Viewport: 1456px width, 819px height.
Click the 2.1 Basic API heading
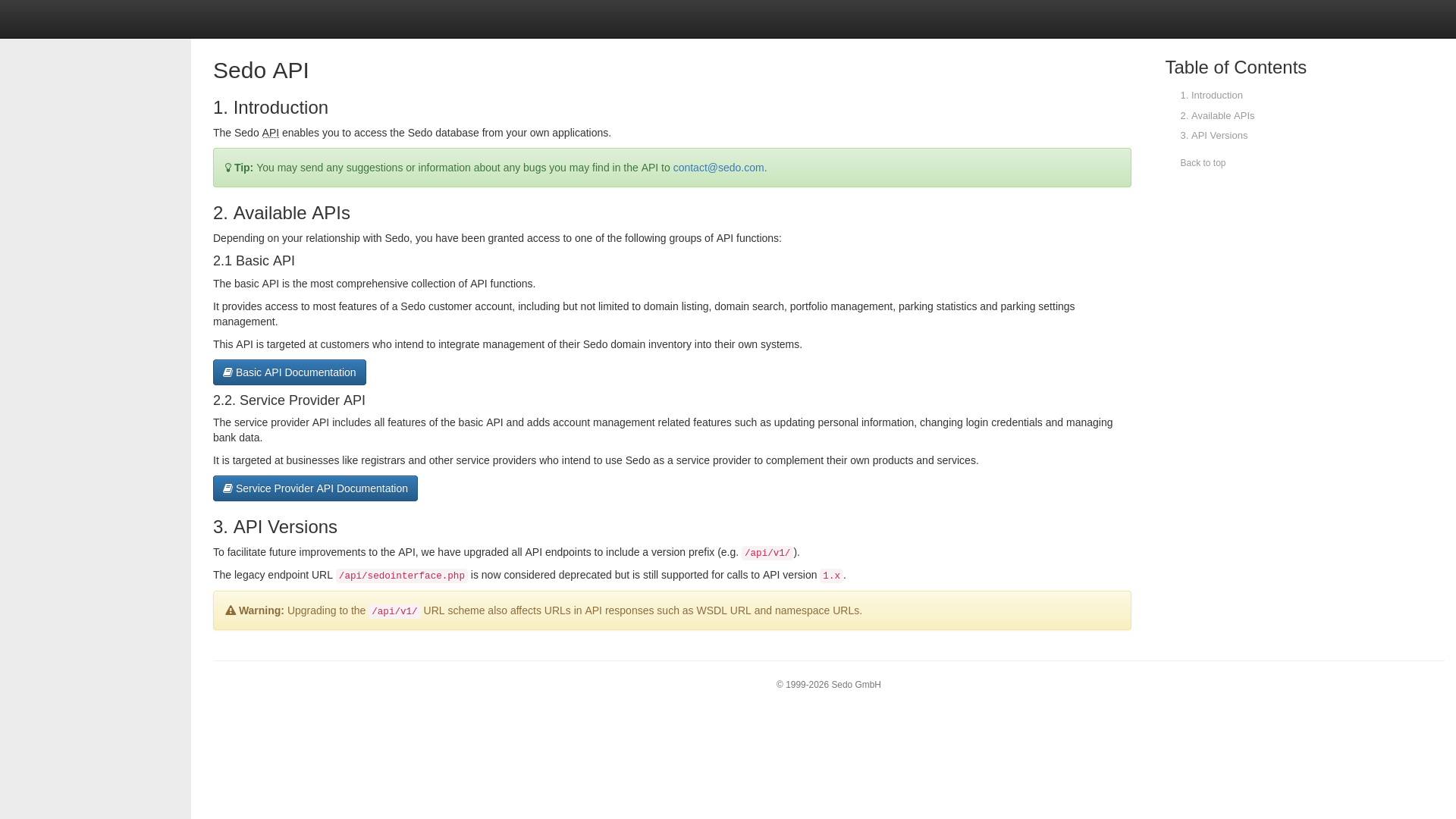[x=254, y=261]
